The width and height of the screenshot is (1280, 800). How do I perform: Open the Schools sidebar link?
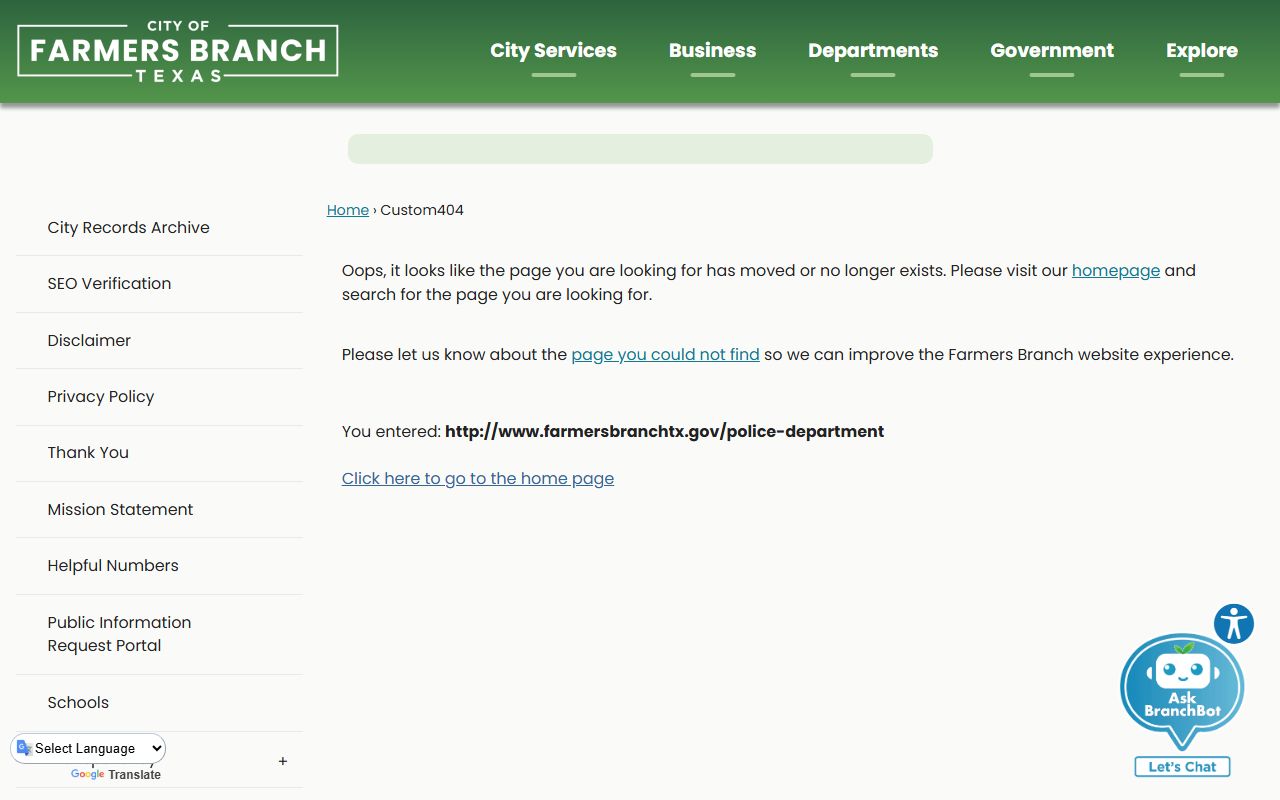(159, 703)
